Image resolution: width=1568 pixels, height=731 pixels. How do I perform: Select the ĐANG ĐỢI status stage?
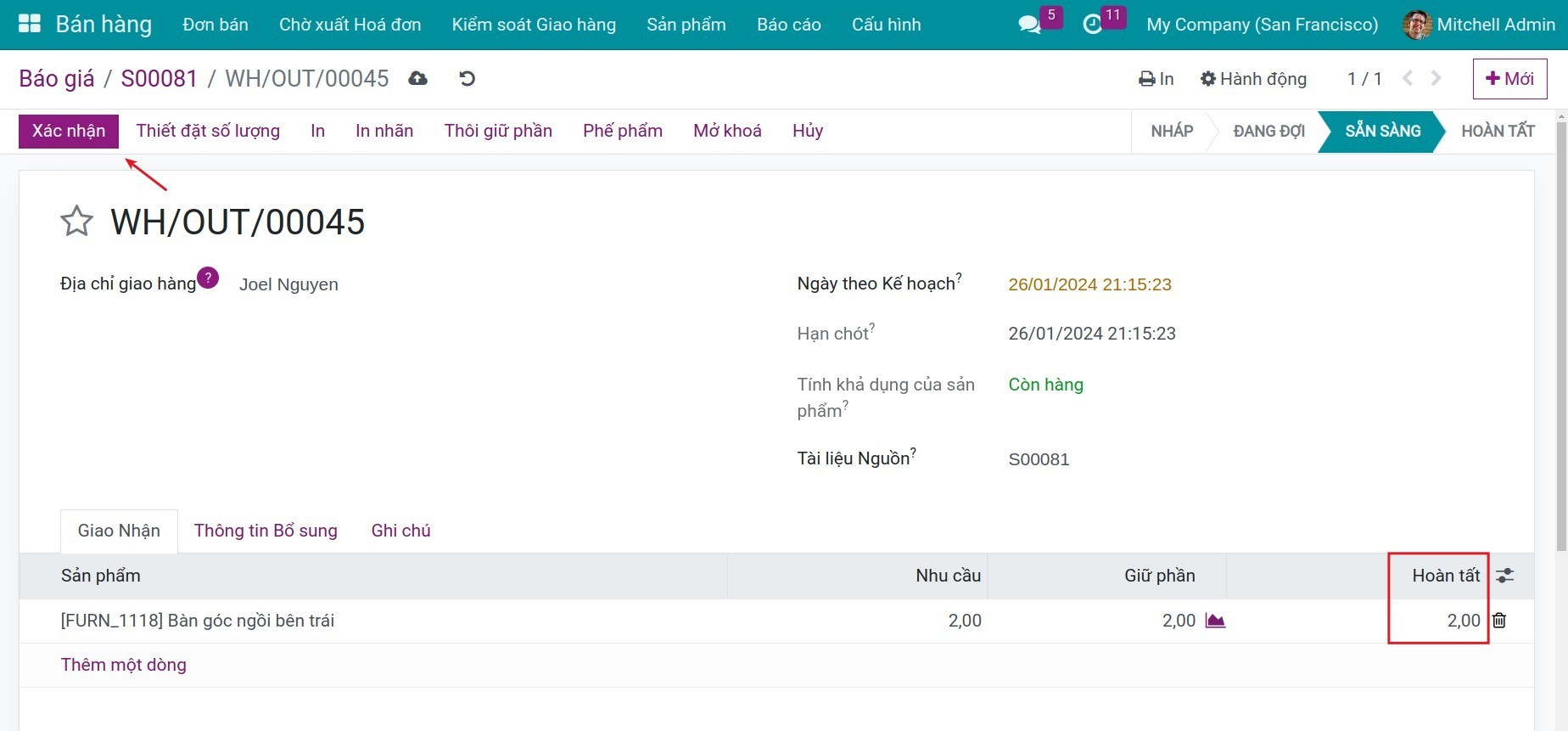click(1268, 131)
